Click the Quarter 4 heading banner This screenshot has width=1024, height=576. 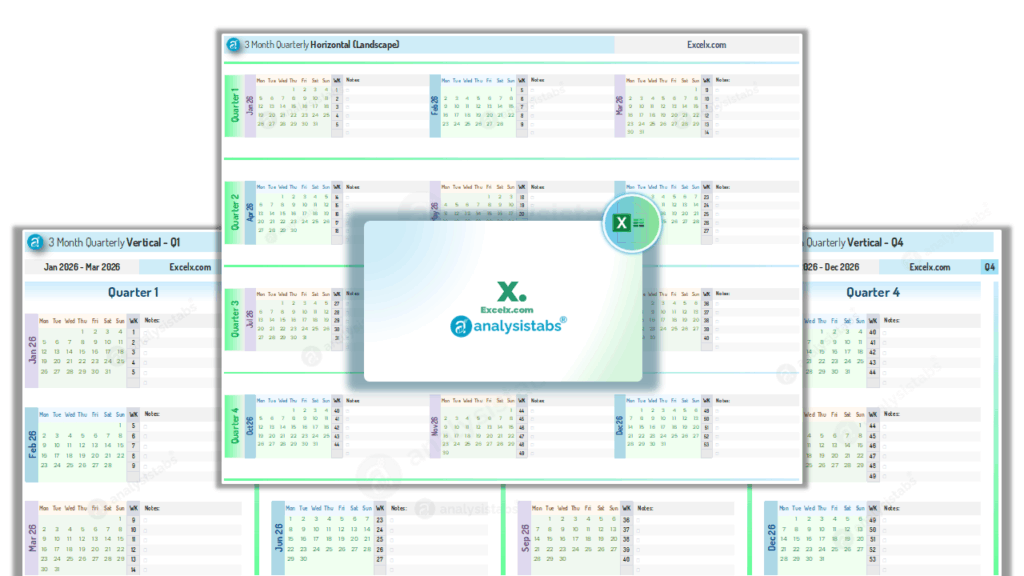(x=873, y=292)
